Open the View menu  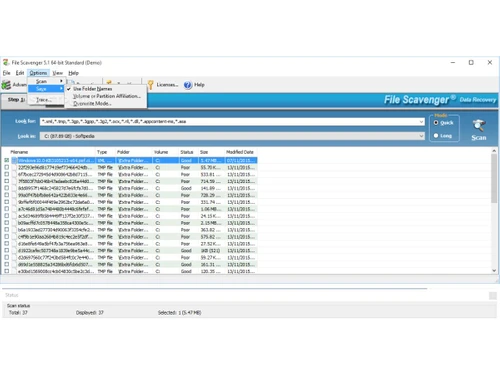pyautogui.click(x=58, y=73)
